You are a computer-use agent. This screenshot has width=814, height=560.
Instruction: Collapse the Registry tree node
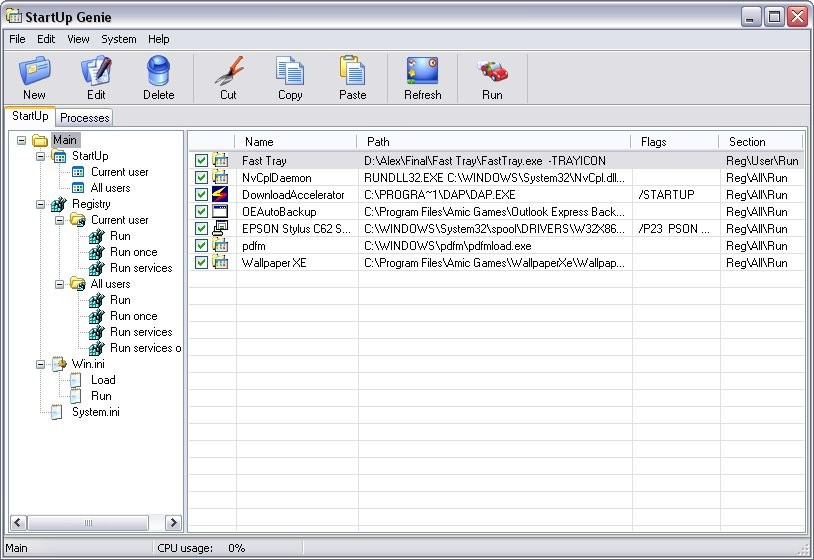click(40, 204)
